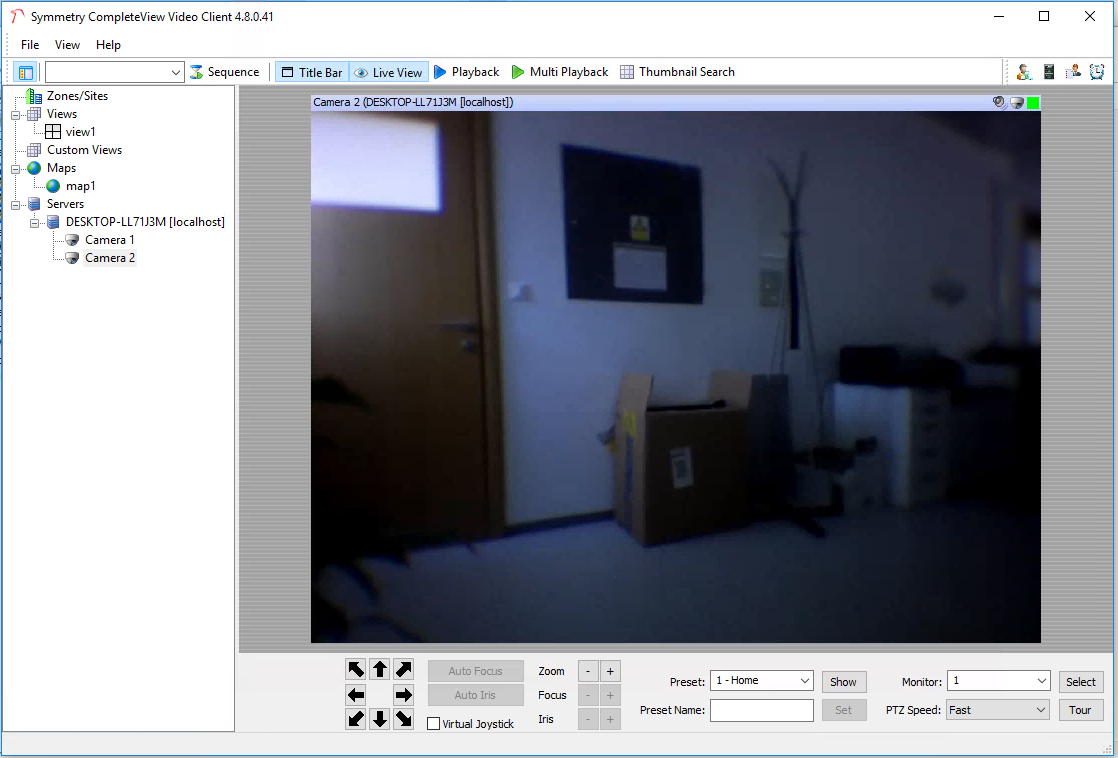Open the File menu

(x=30, y=45)
